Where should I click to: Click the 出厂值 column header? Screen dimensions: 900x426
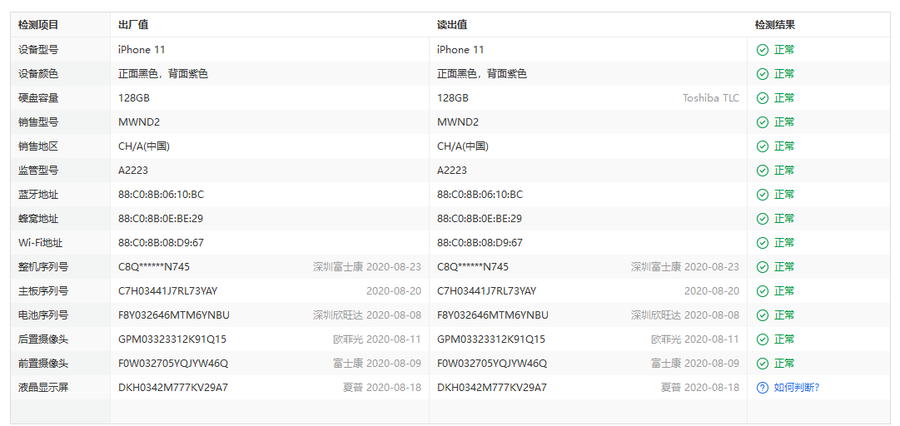[133, 25]
